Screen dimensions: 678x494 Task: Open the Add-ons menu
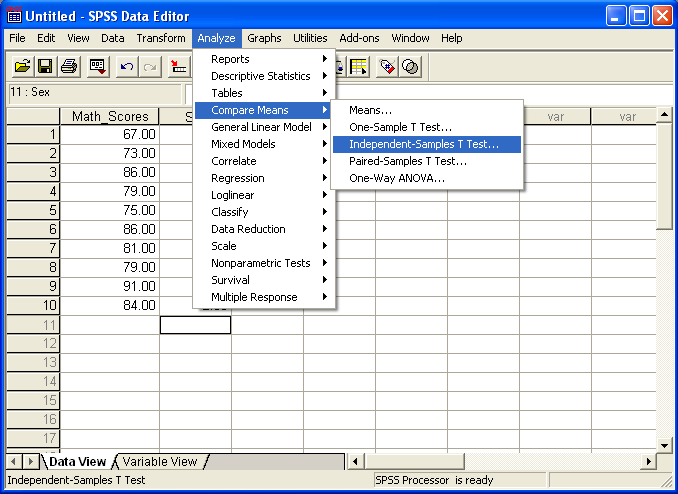click(359, 38)
